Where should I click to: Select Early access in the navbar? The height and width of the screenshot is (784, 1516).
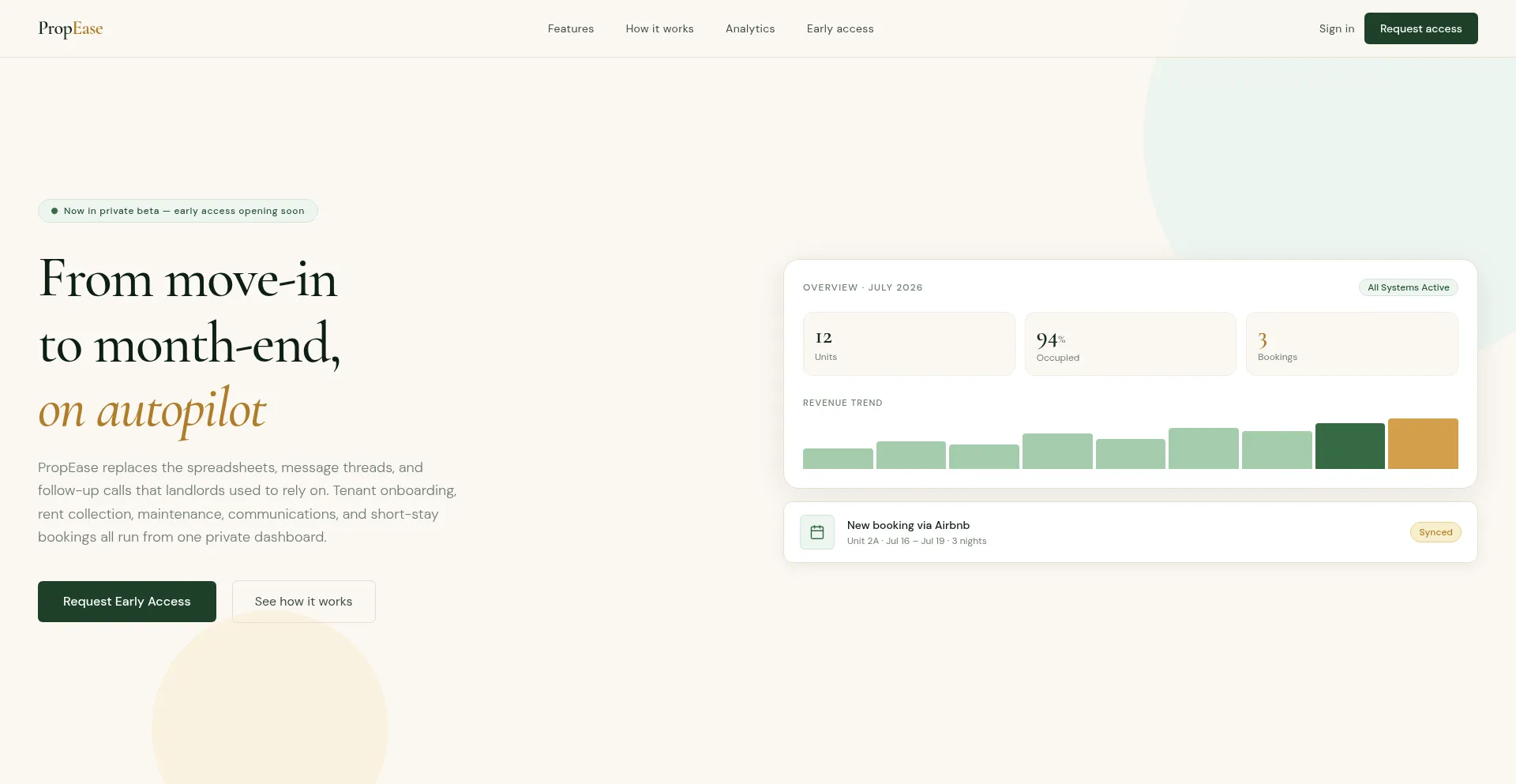tap(840, 28)
